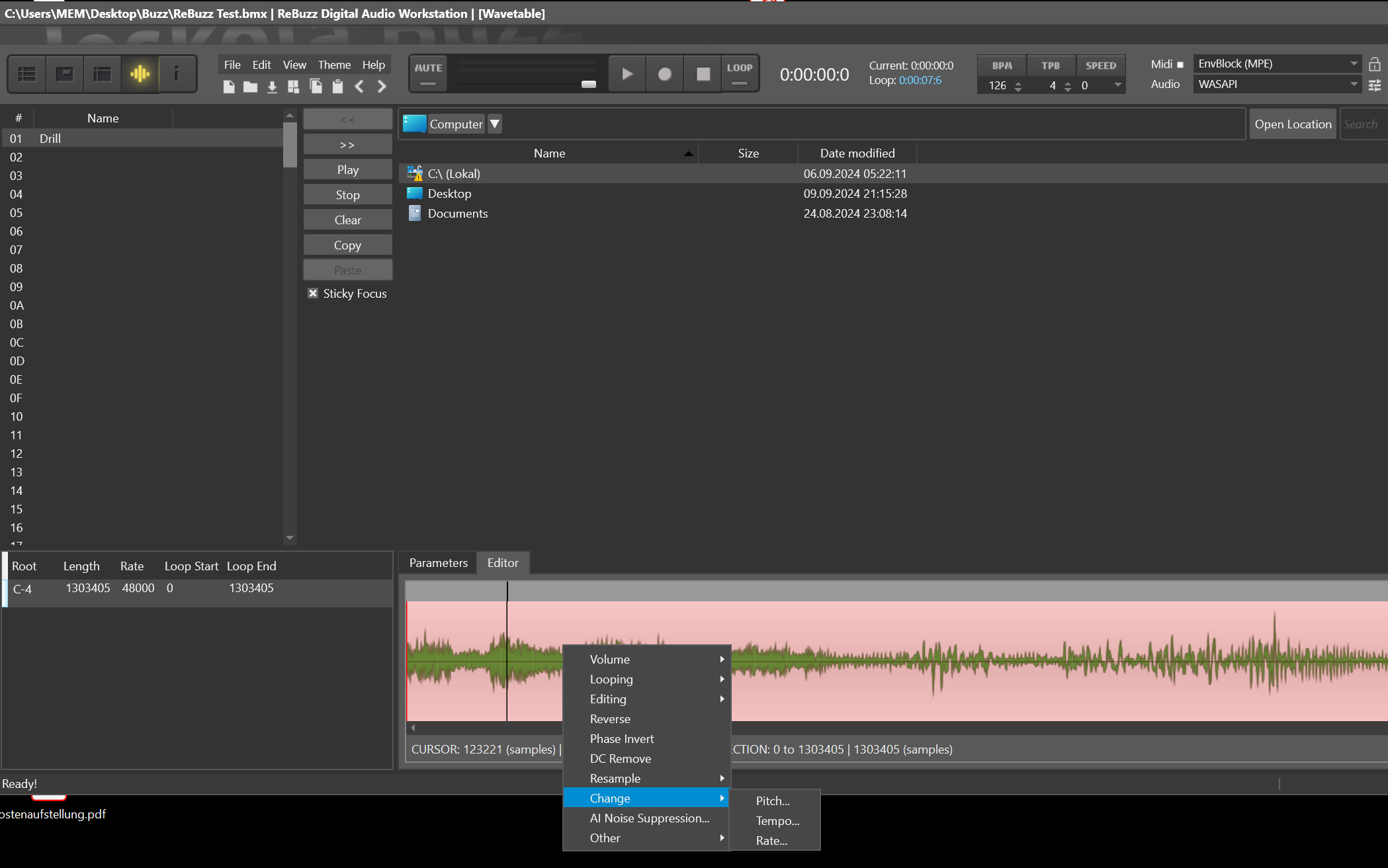Switch to the Parameters tab
The height and width of the screenshot is (868, 1388).
[x=438, y=563]
